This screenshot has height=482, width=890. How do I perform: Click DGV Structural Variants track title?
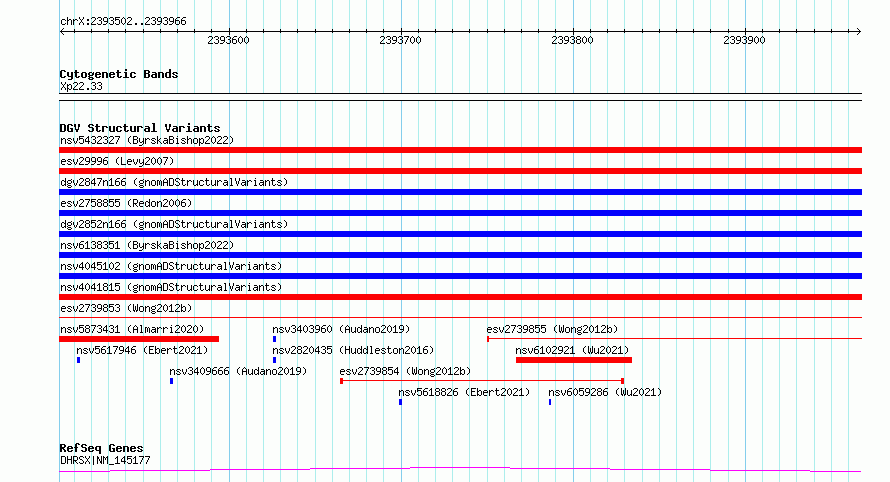(140, 128)
